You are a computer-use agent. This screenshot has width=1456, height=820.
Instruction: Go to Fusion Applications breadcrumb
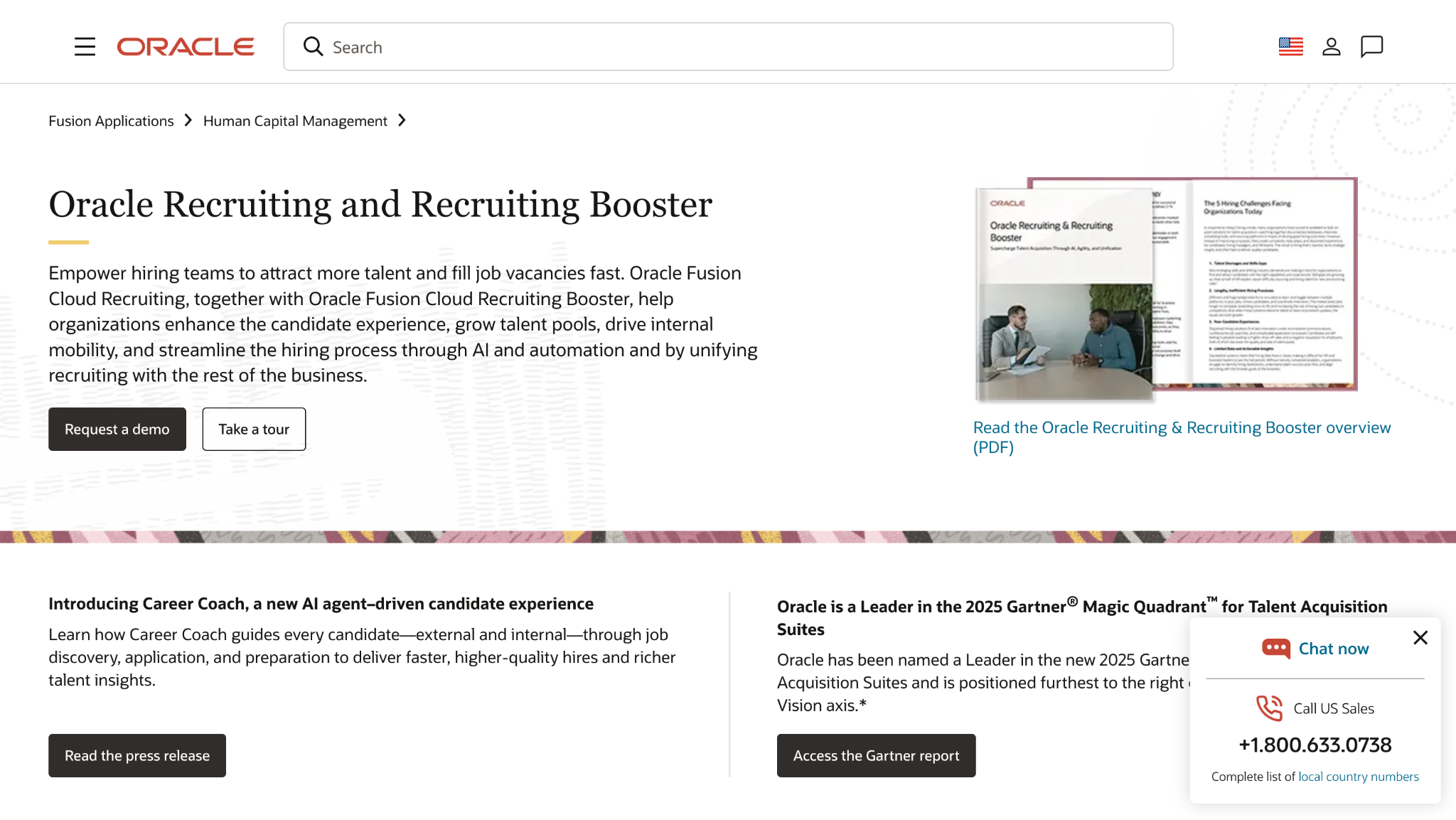click(111, 121)
